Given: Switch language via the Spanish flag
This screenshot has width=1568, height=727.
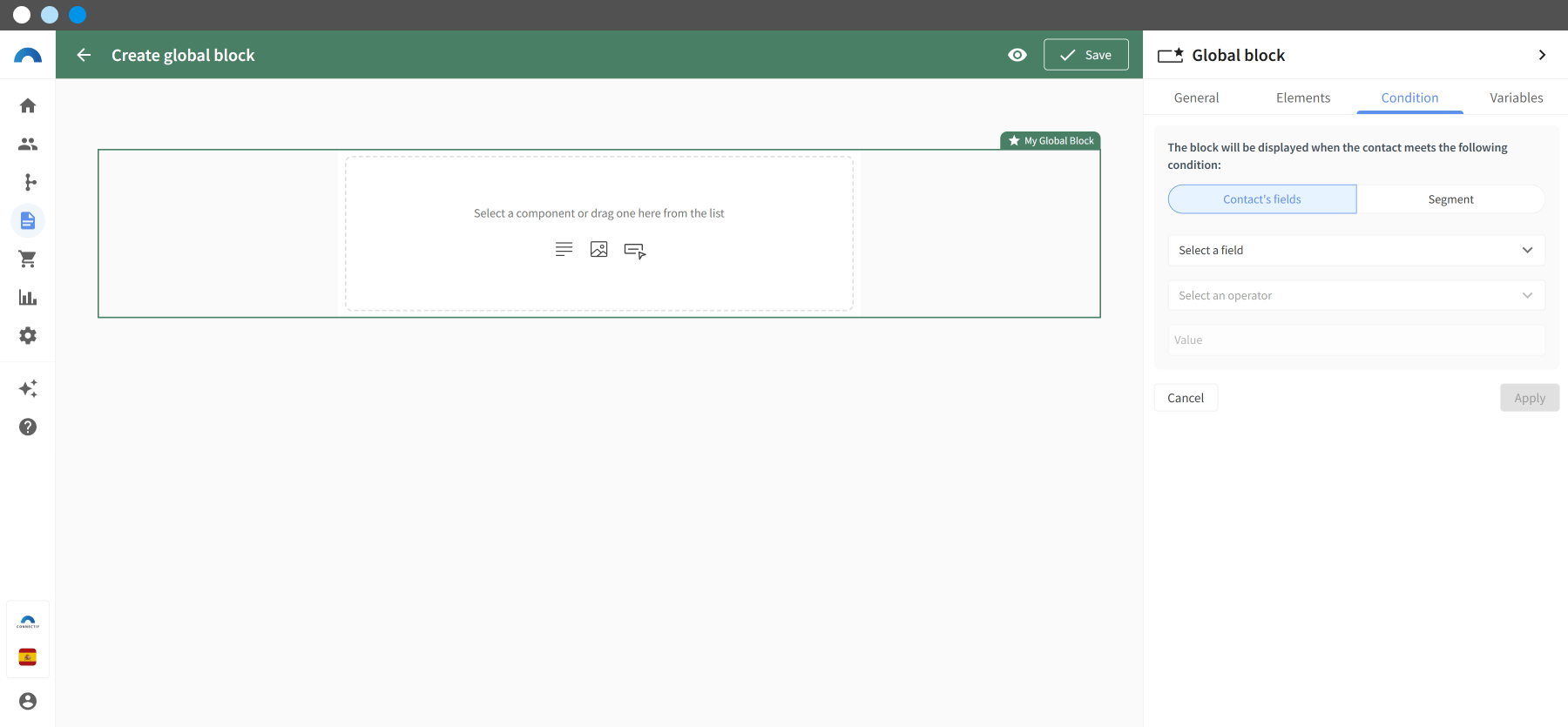Looking at the screenshot, I should pos(28,657).
